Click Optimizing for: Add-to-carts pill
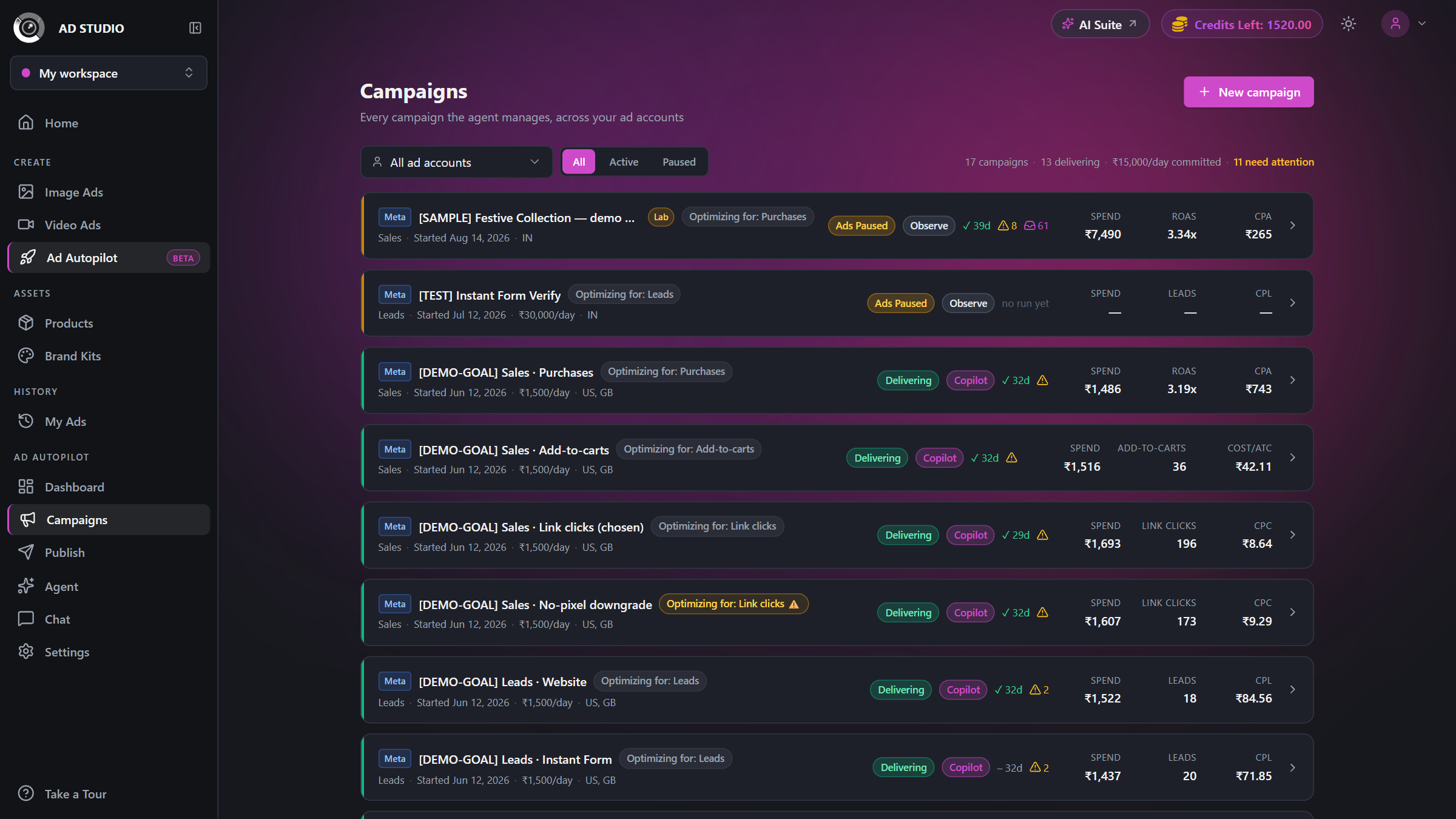1456x819 pixels. 689,449
